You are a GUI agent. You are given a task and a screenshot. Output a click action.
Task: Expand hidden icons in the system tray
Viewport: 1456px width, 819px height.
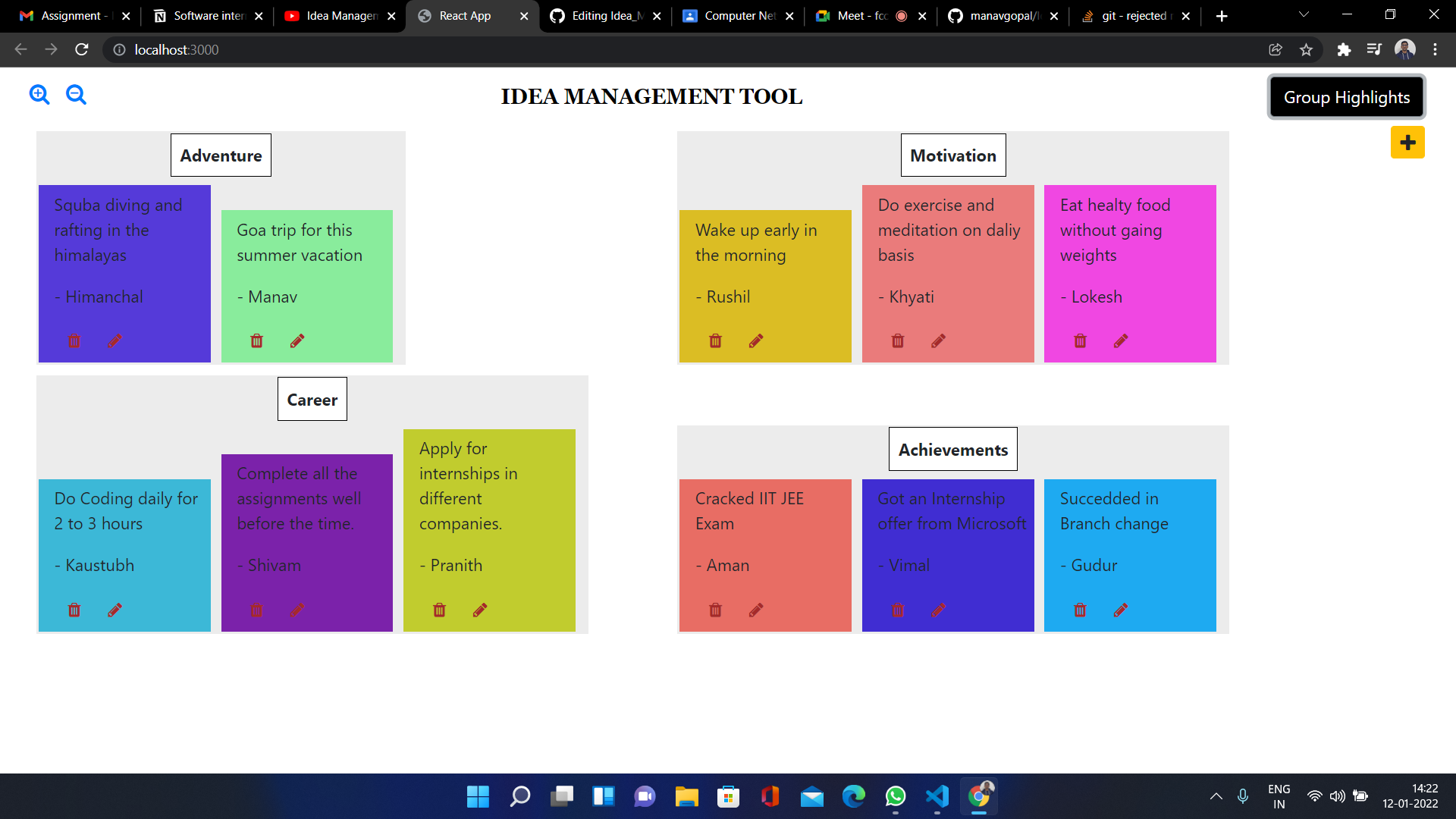(1215, 796)
